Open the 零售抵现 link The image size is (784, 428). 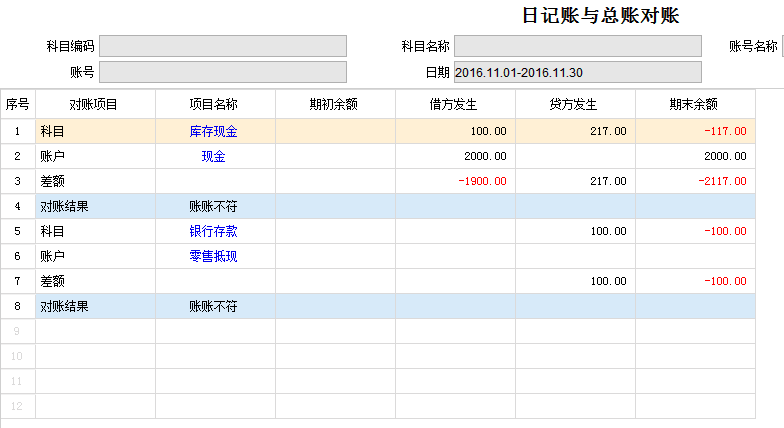213,256
